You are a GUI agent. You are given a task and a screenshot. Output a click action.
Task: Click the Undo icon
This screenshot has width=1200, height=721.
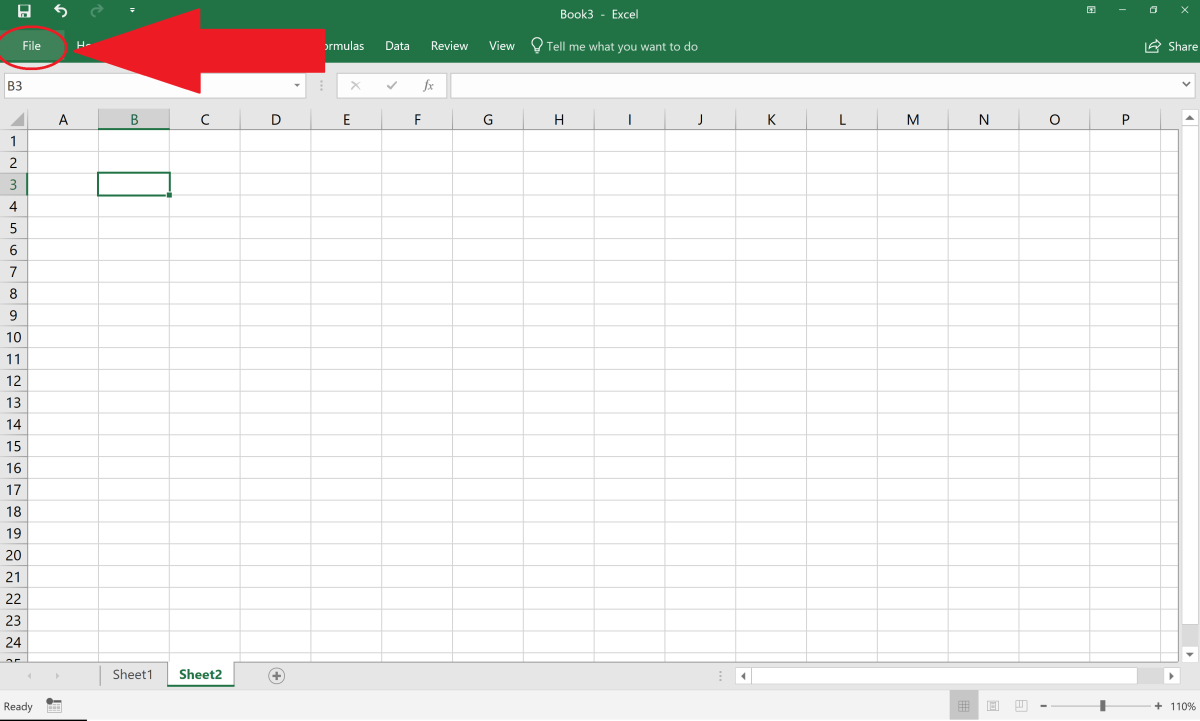[59, 10]
